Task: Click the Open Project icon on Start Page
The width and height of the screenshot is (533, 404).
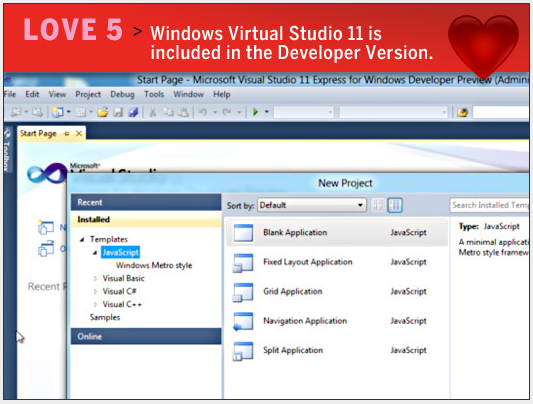Action: tap(46, 249)
